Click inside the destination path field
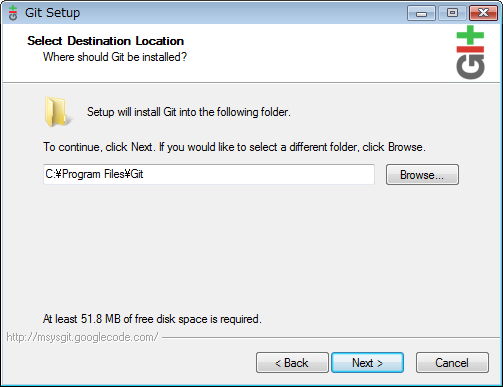This screenshot has height=387, width=503. pos(209,174)
